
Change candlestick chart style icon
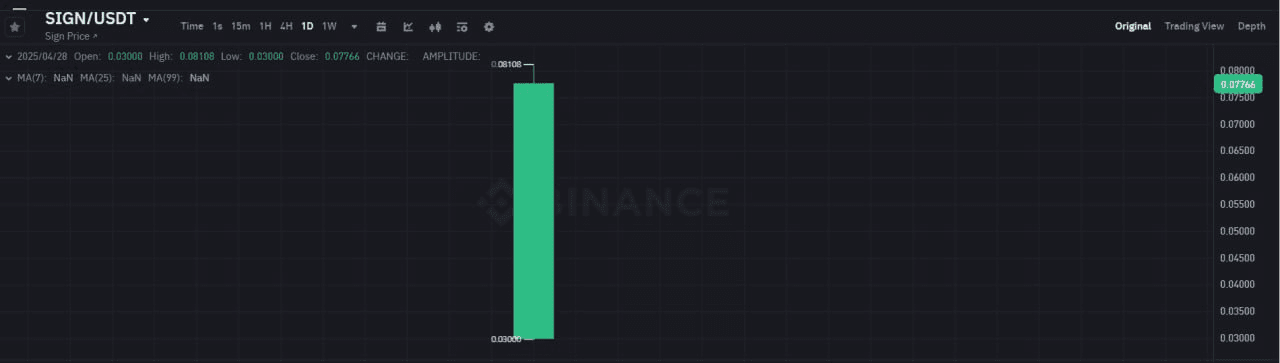point(435,27)
